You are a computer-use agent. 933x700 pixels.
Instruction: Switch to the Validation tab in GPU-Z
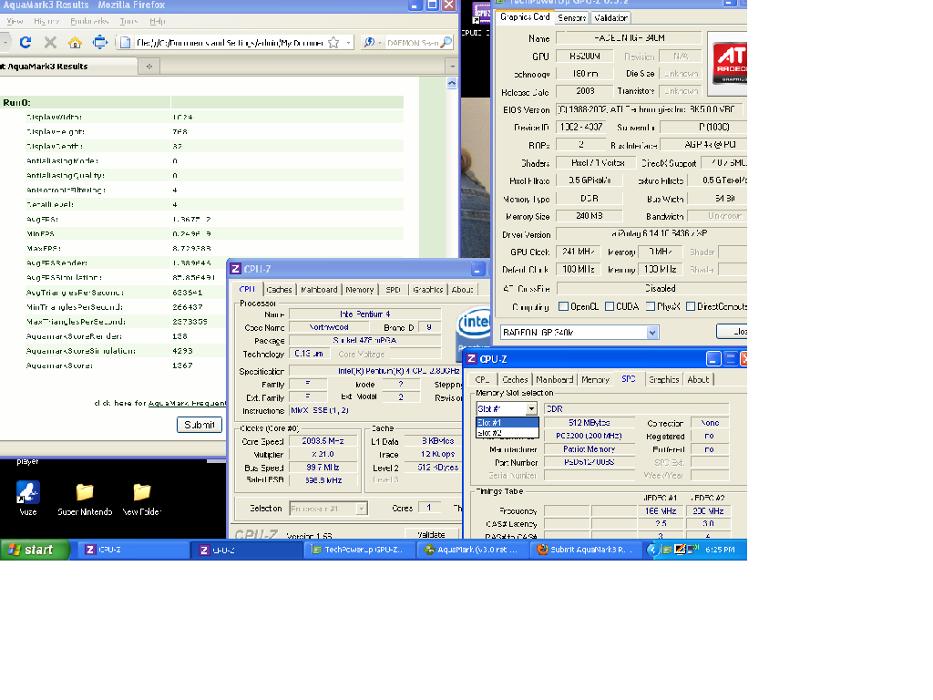coord(610,18)
